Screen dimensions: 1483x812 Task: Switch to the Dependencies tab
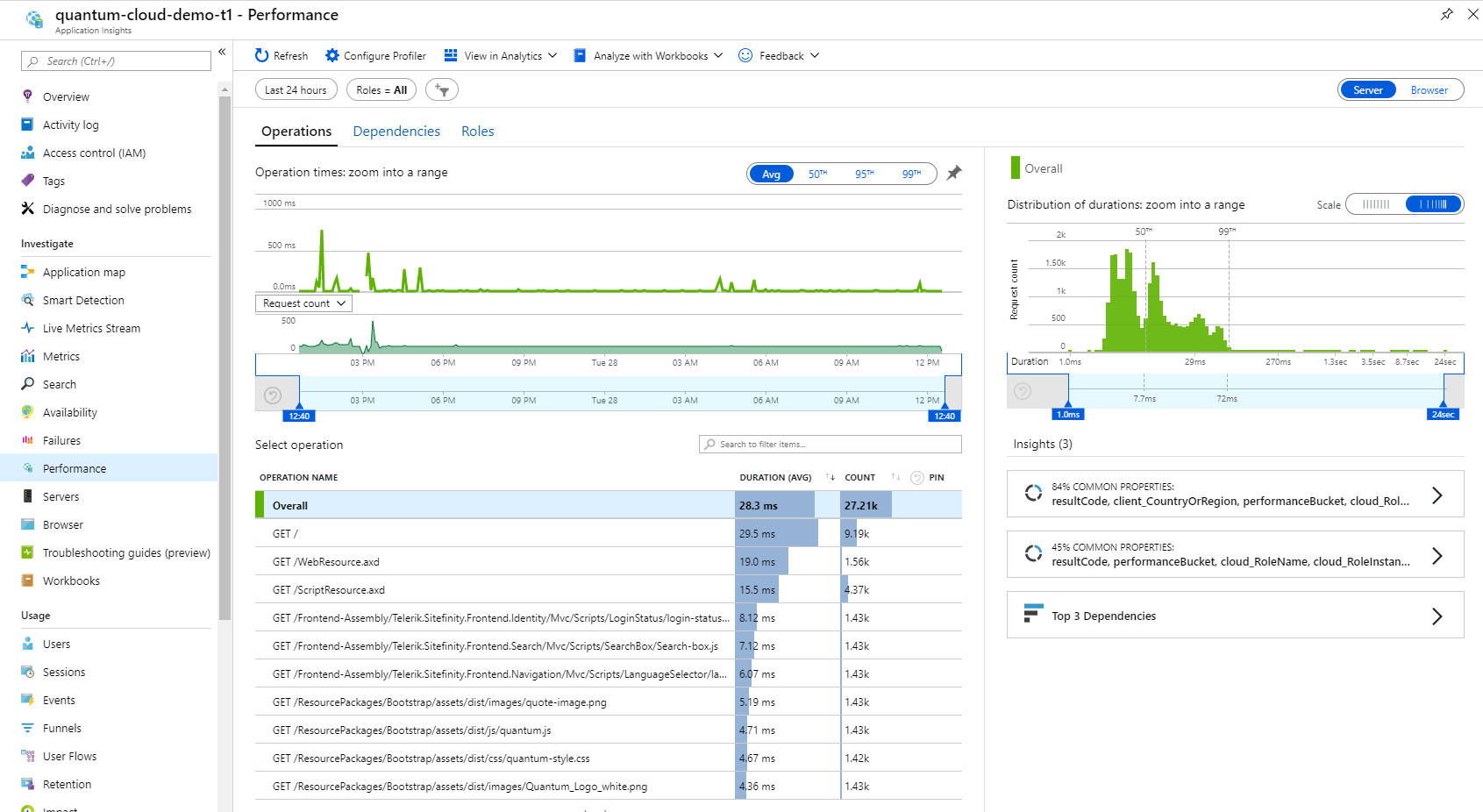[x=396, y=132]
